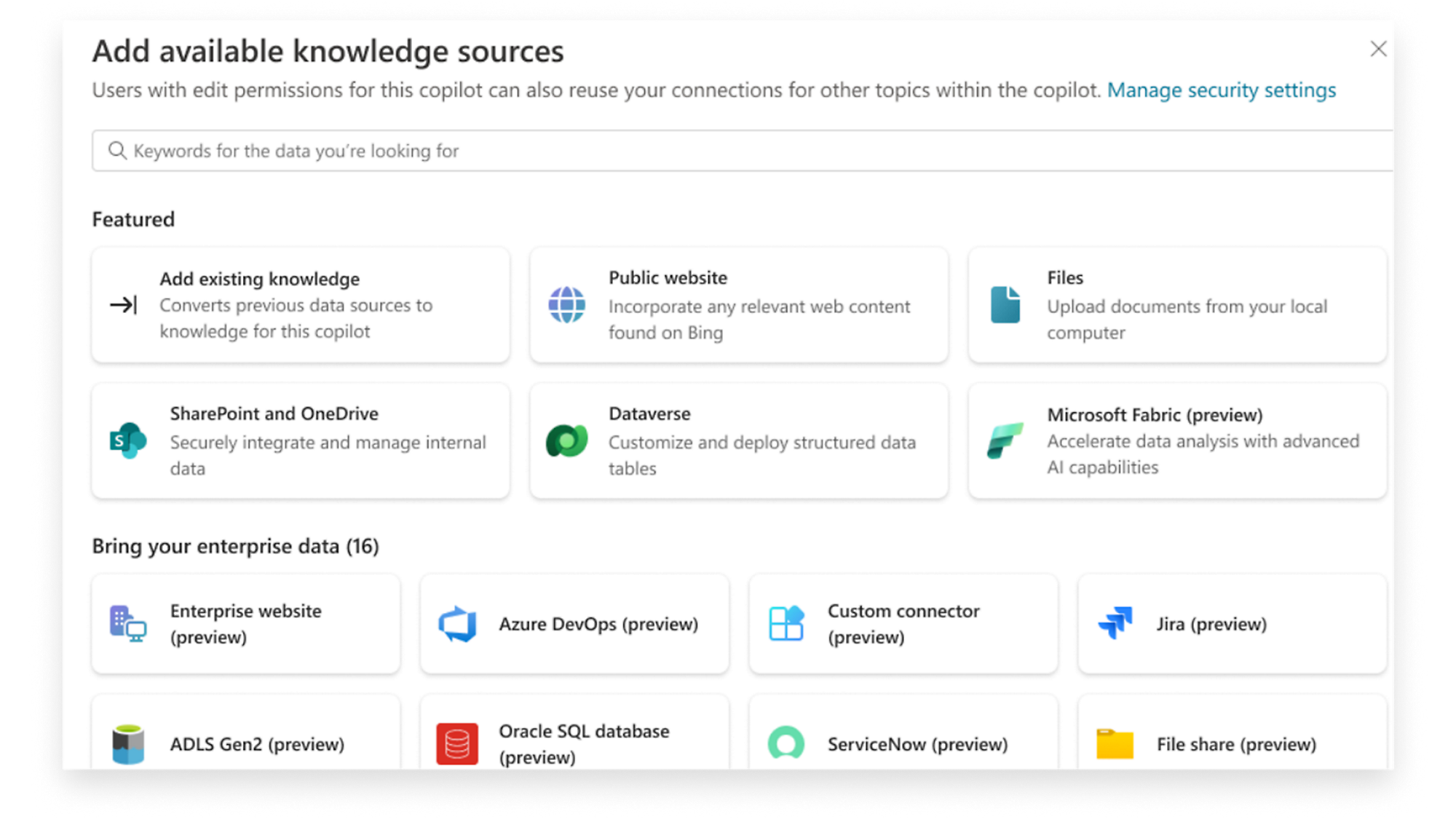Viewport: 1456px width, 819px height.
Task: Click the SharePoint and OneDrive icon
Action: point(128,440)
